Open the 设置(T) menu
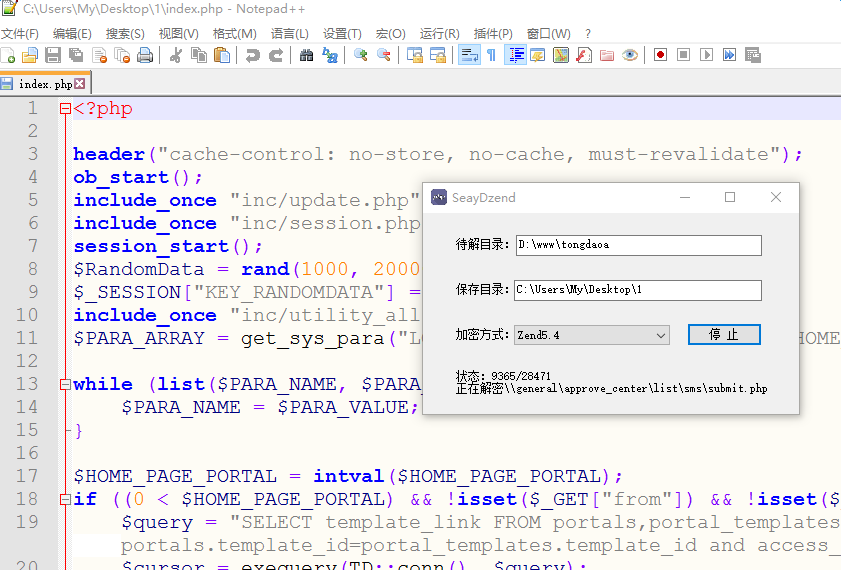Image resolution: width=841 pixels, height=570 pixels. (x=342, y=34)
